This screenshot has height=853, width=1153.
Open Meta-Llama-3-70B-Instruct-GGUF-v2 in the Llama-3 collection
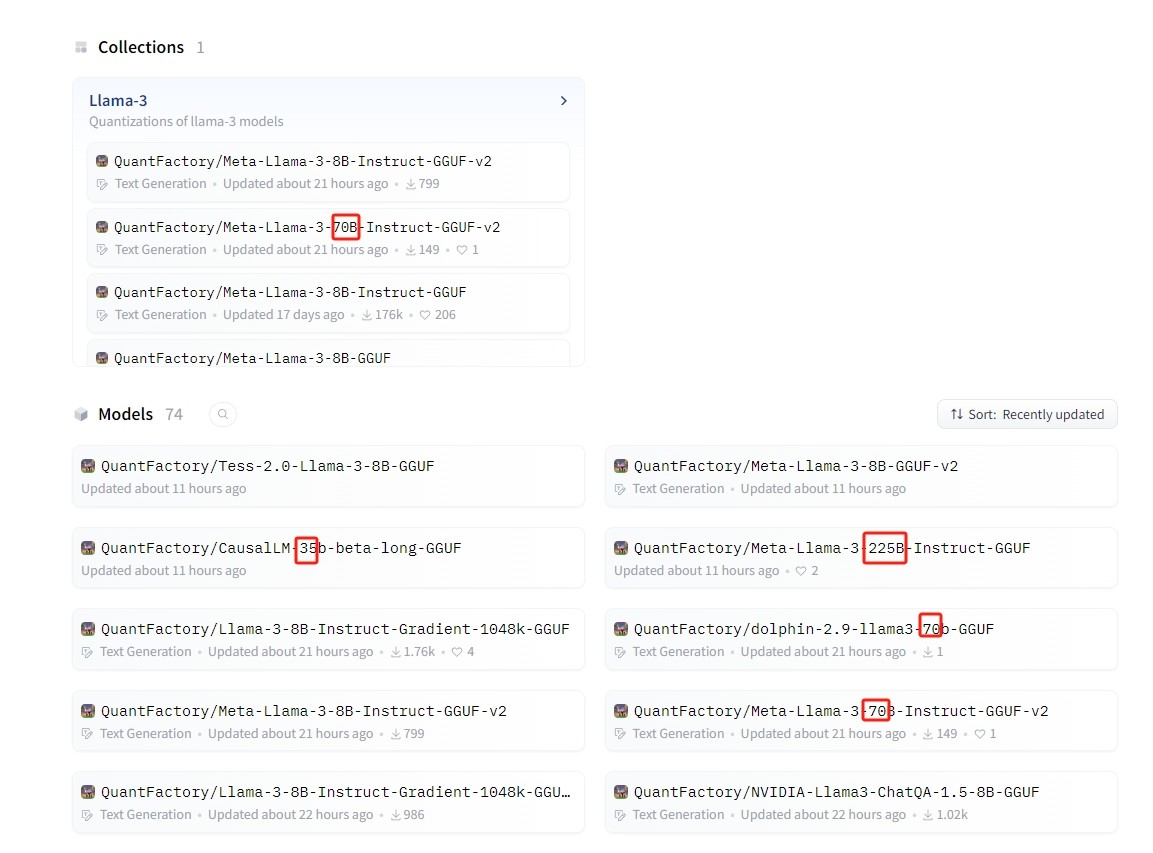(328, 238)
